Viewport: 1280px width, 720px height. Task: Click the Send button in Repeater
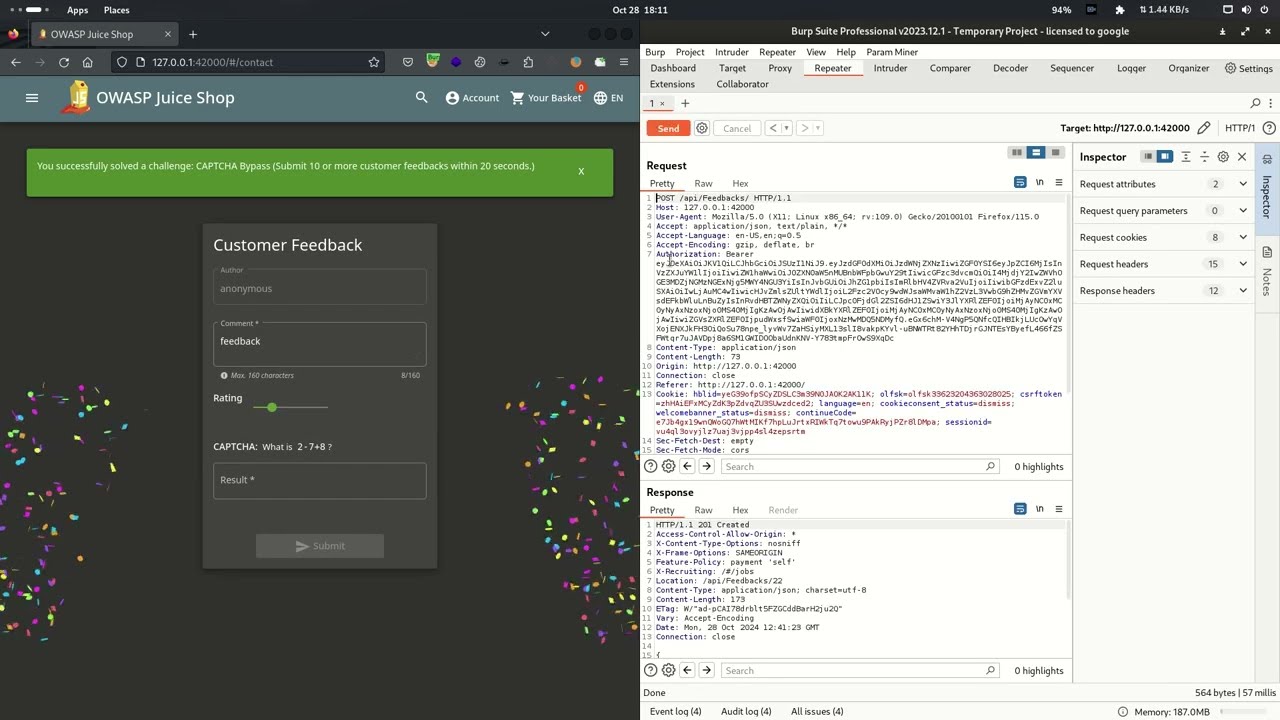tap(668, 128)
